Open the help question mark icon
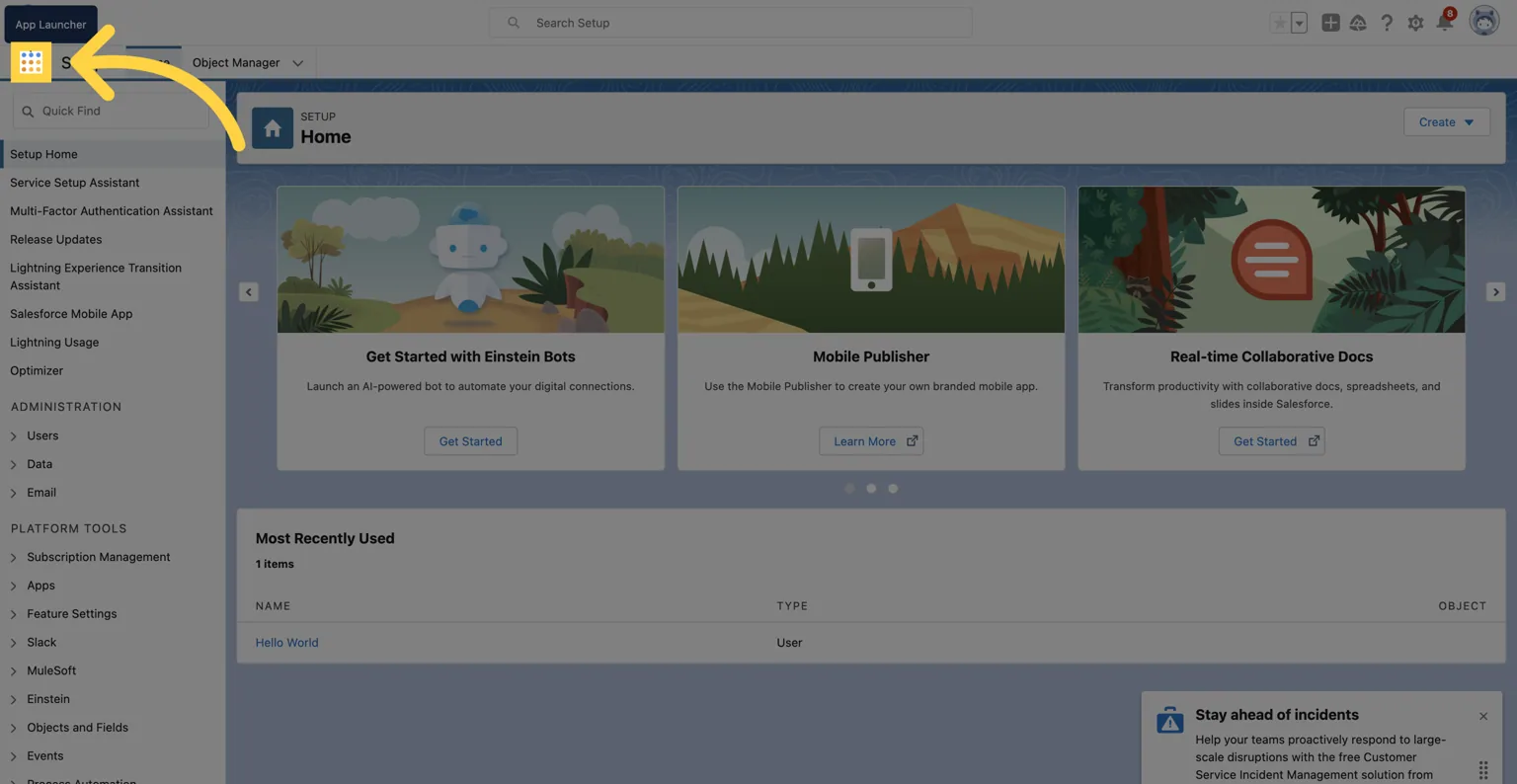Image resolution: width=1517 pixels, height=784 pixels. click(x=1387, y=23)
